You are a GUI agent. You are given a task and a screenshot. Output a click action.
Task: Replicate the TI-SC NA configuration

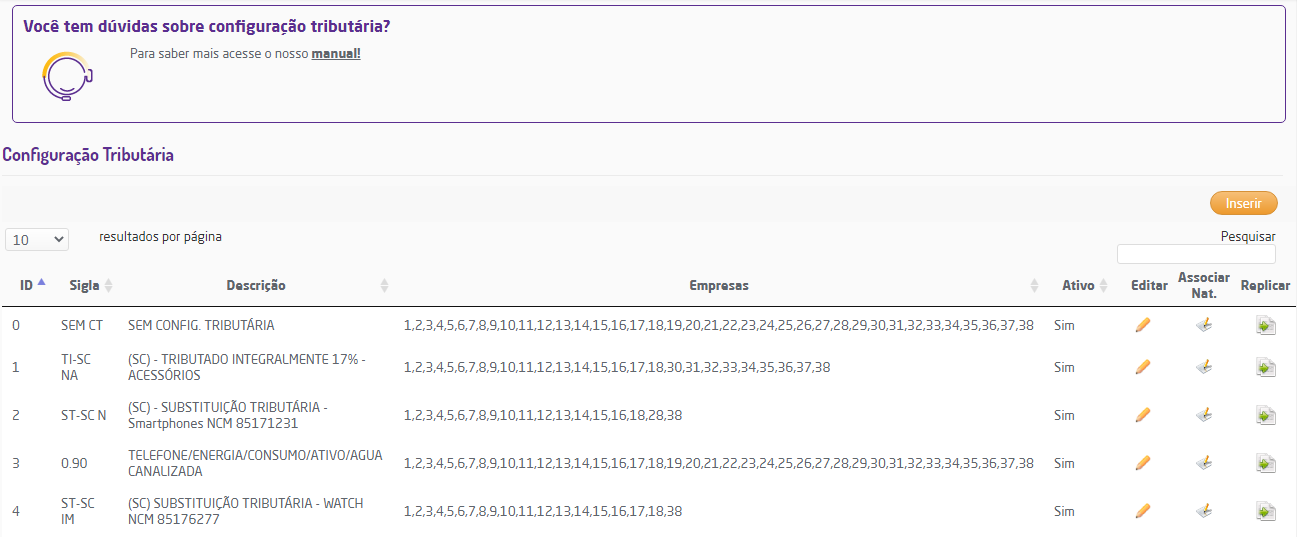[1266, 368]
